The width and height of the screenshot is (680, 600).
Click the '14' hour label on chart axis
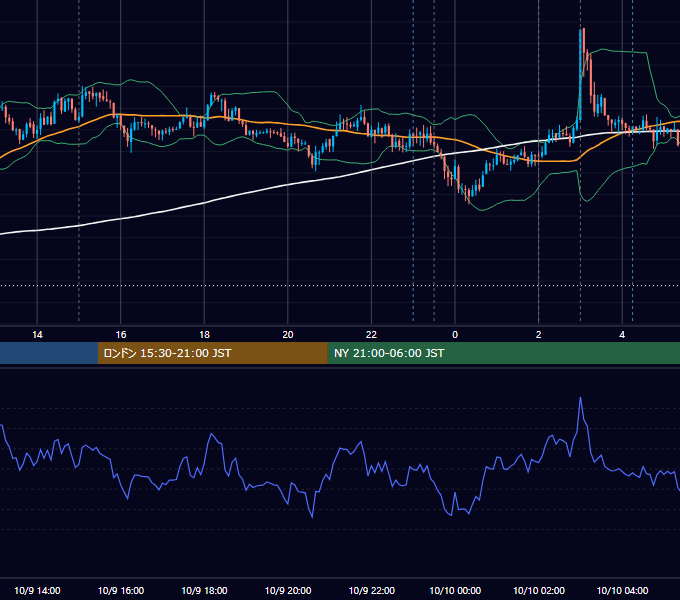coord(37,335)
